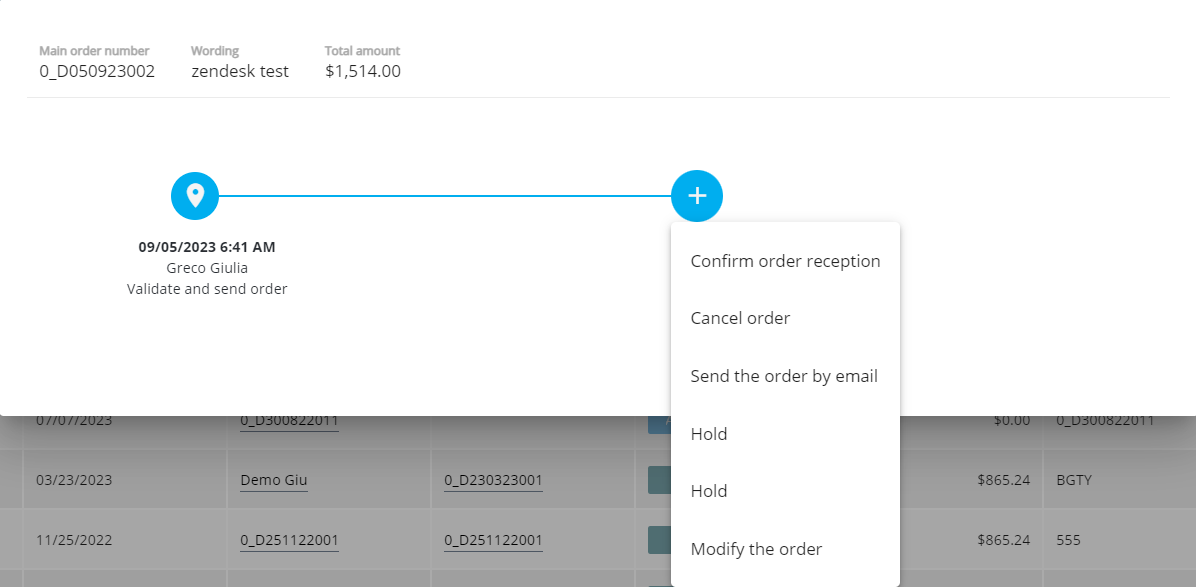Screen dimensions: 1196x587
Task: Click status color badge in Demo Giu row
Action: (x=659, y=480)
